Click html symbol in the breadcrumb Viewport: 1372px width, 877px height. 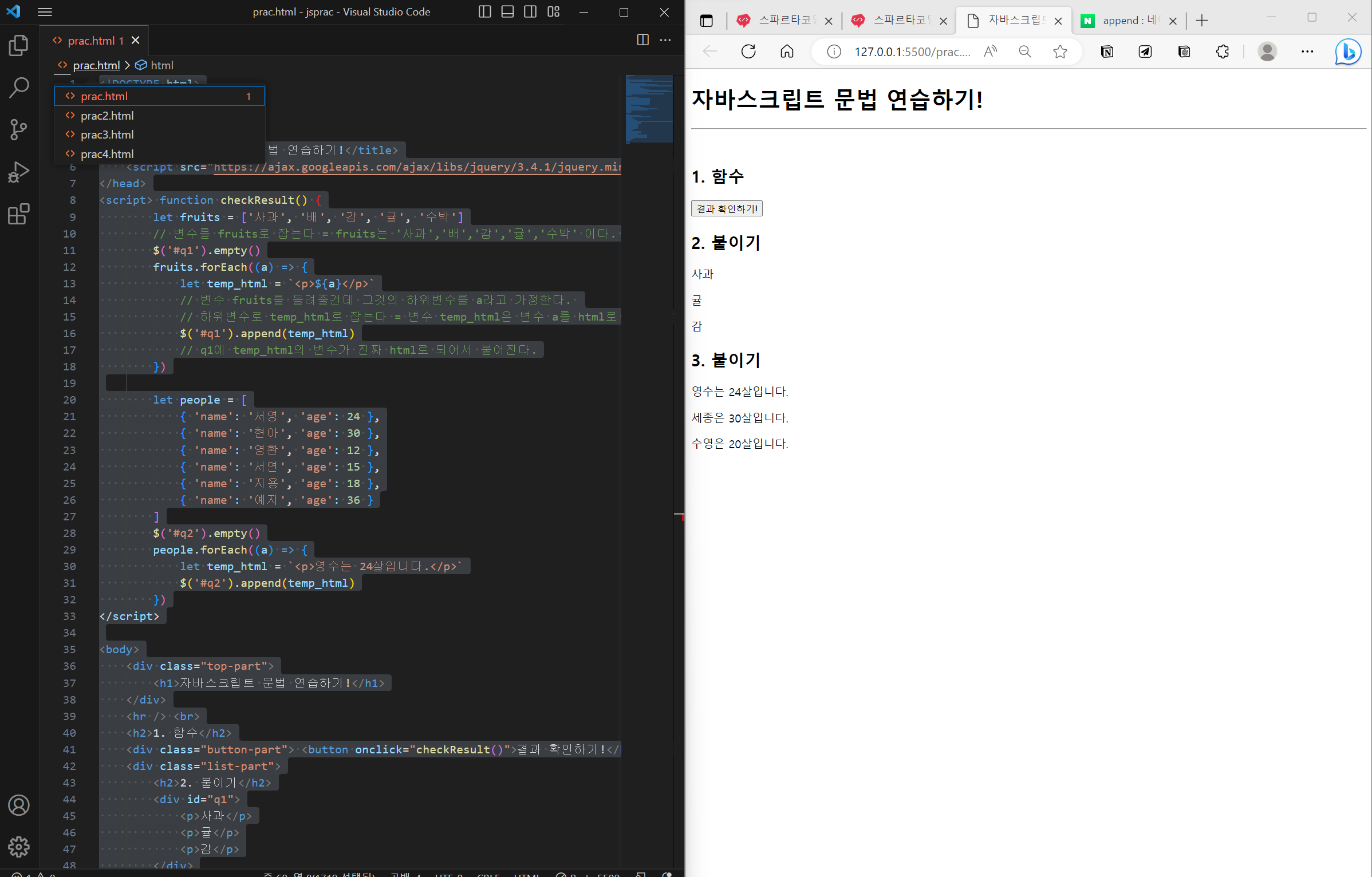tap(162, 65)
